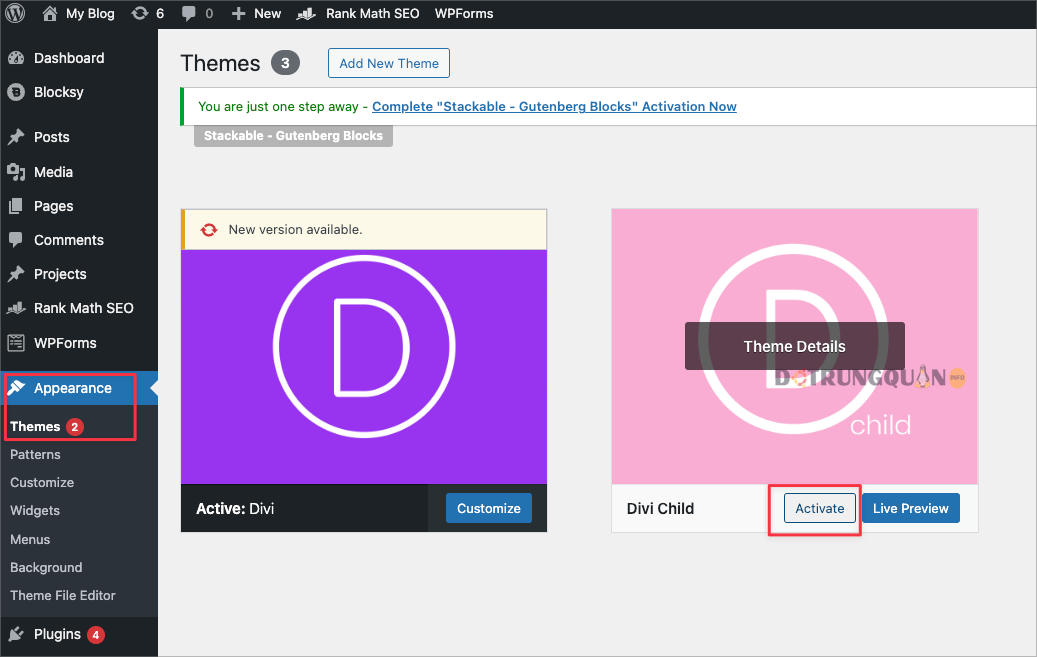Image resolution: width=1037 pixels, height=657 pixels.
Task: Click the Media icon in sidebar
Action: coord(16,172)
